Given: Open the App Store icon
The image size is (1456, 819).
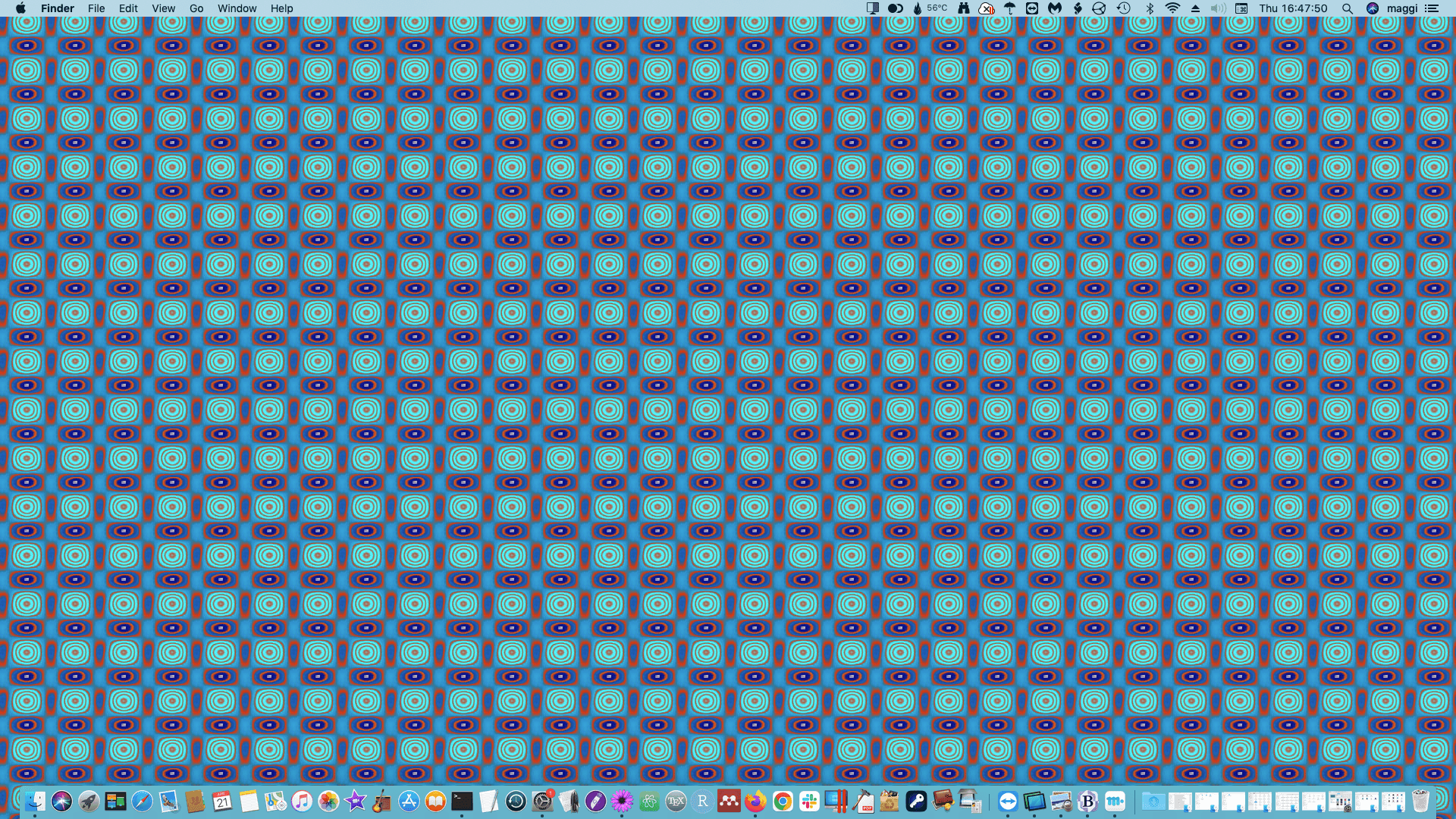Looking at the screenshot, I should 409,801.
